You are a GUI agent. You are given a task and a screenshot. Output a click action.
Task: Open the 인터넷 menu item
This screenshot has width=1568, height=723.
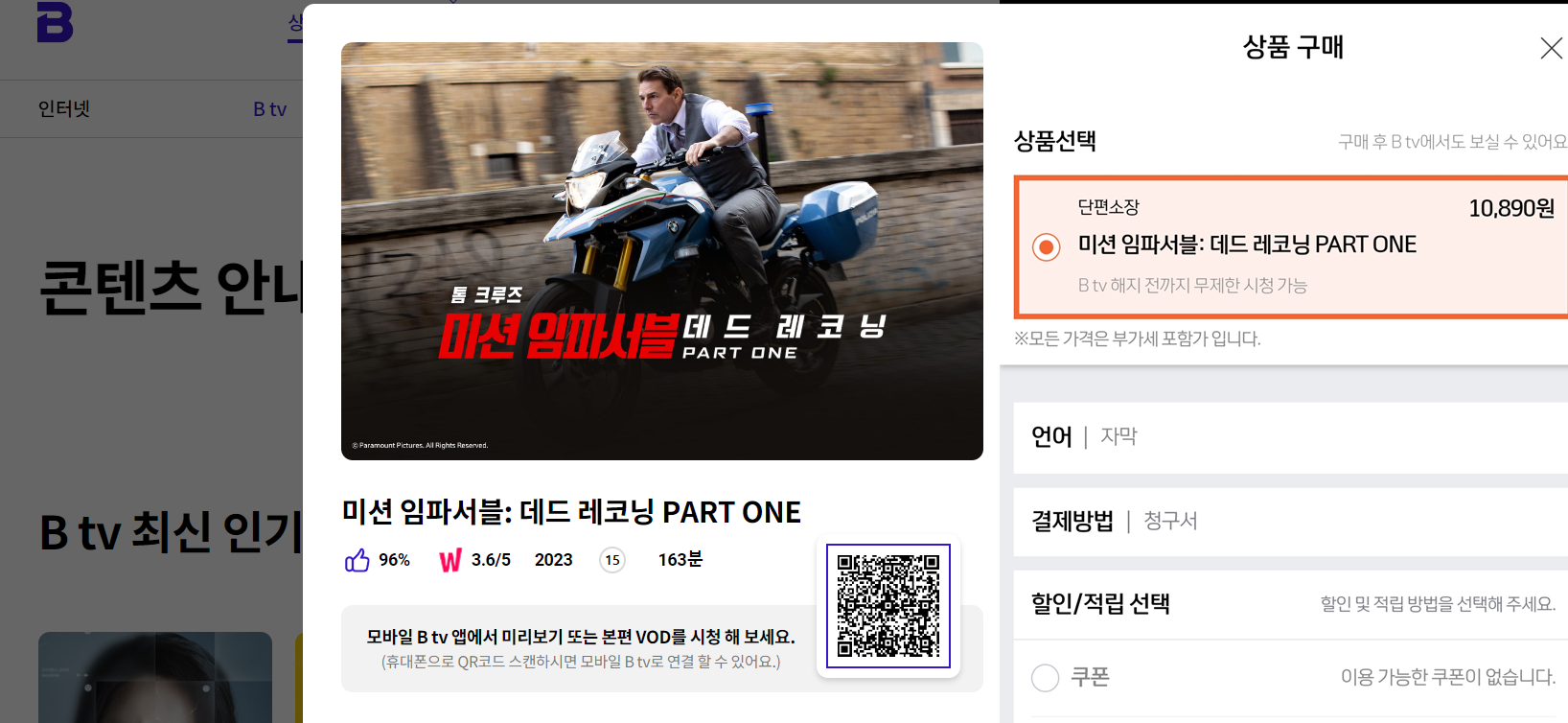coord(64,109)
